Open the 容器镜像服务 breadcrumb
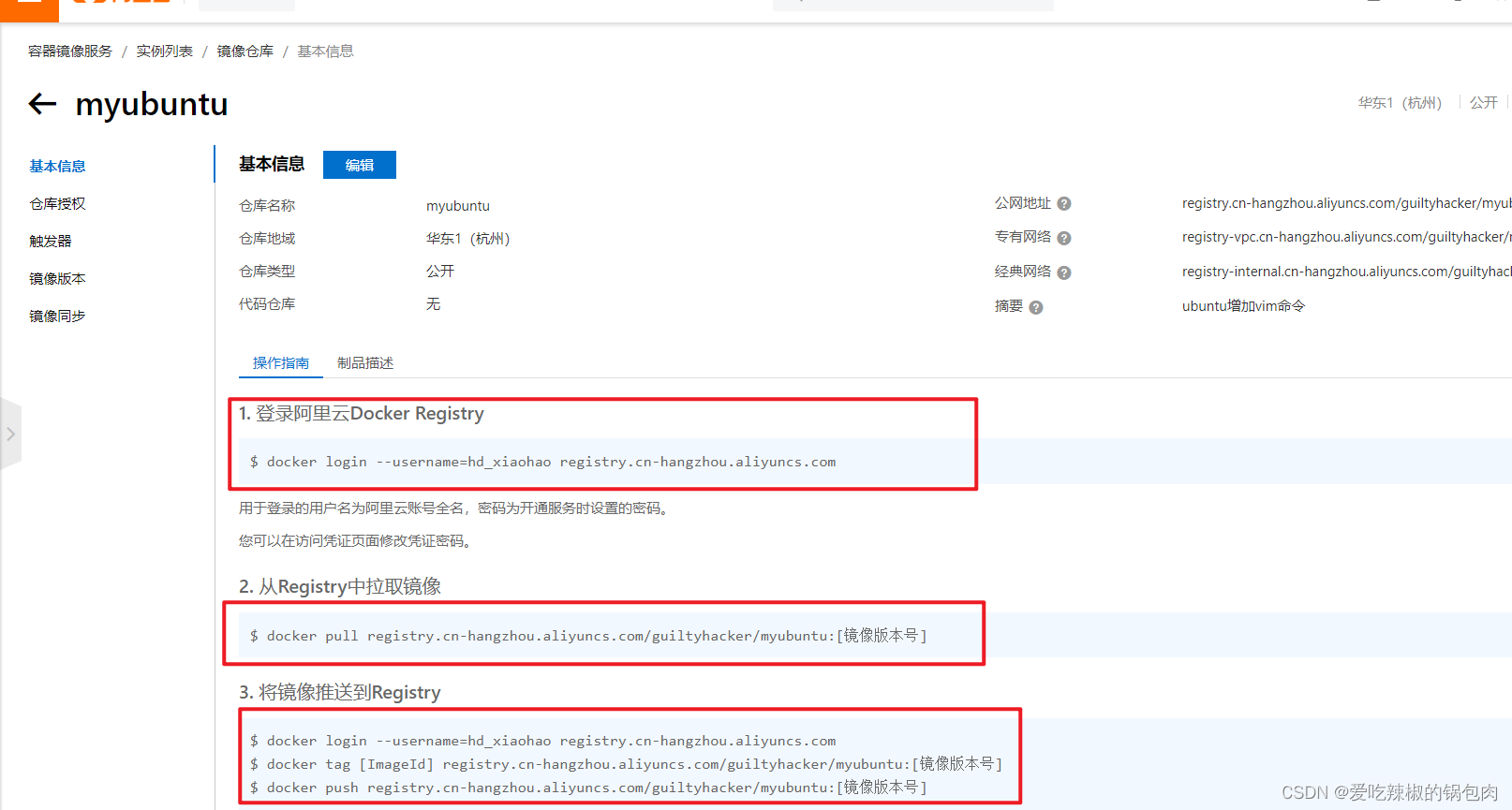Viewport: 1512px width, 810px height. (70, 52)
